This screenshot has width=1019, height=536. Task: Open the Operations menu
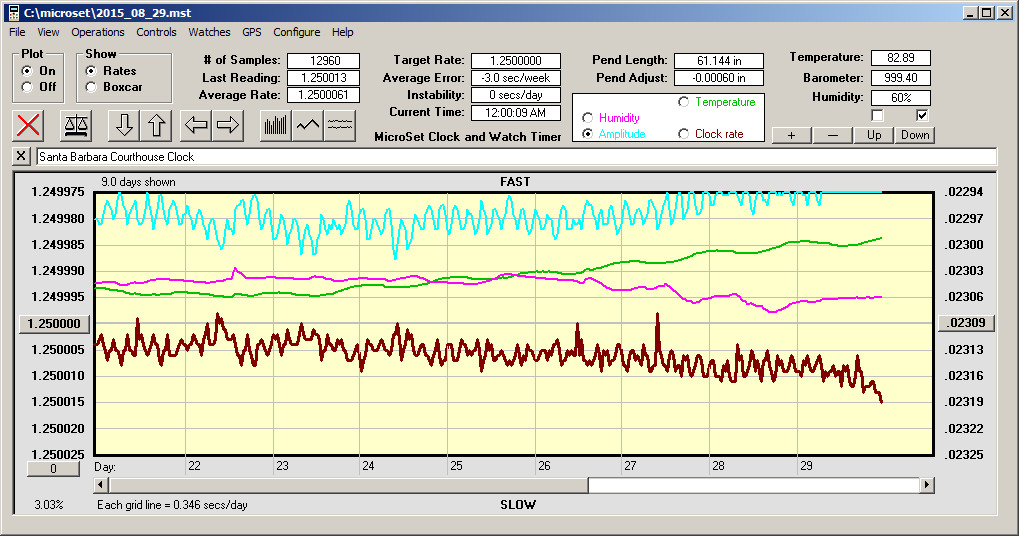97,32
